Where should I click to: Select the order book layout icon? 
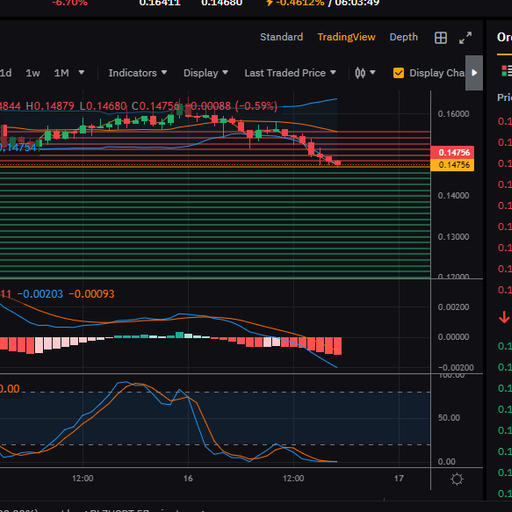tap(507, 71)
